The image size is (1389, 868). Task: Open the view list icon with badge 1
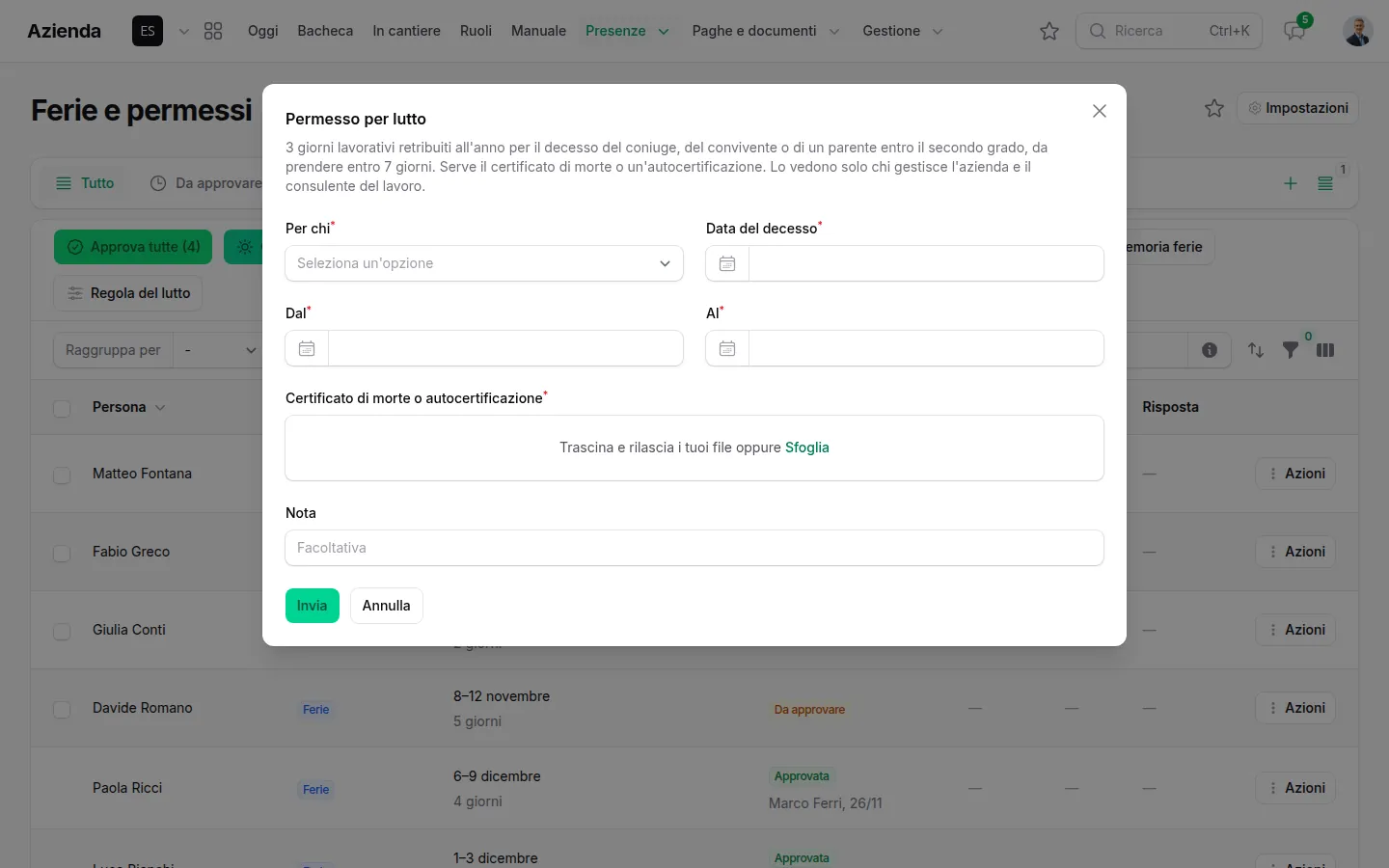1325,183
